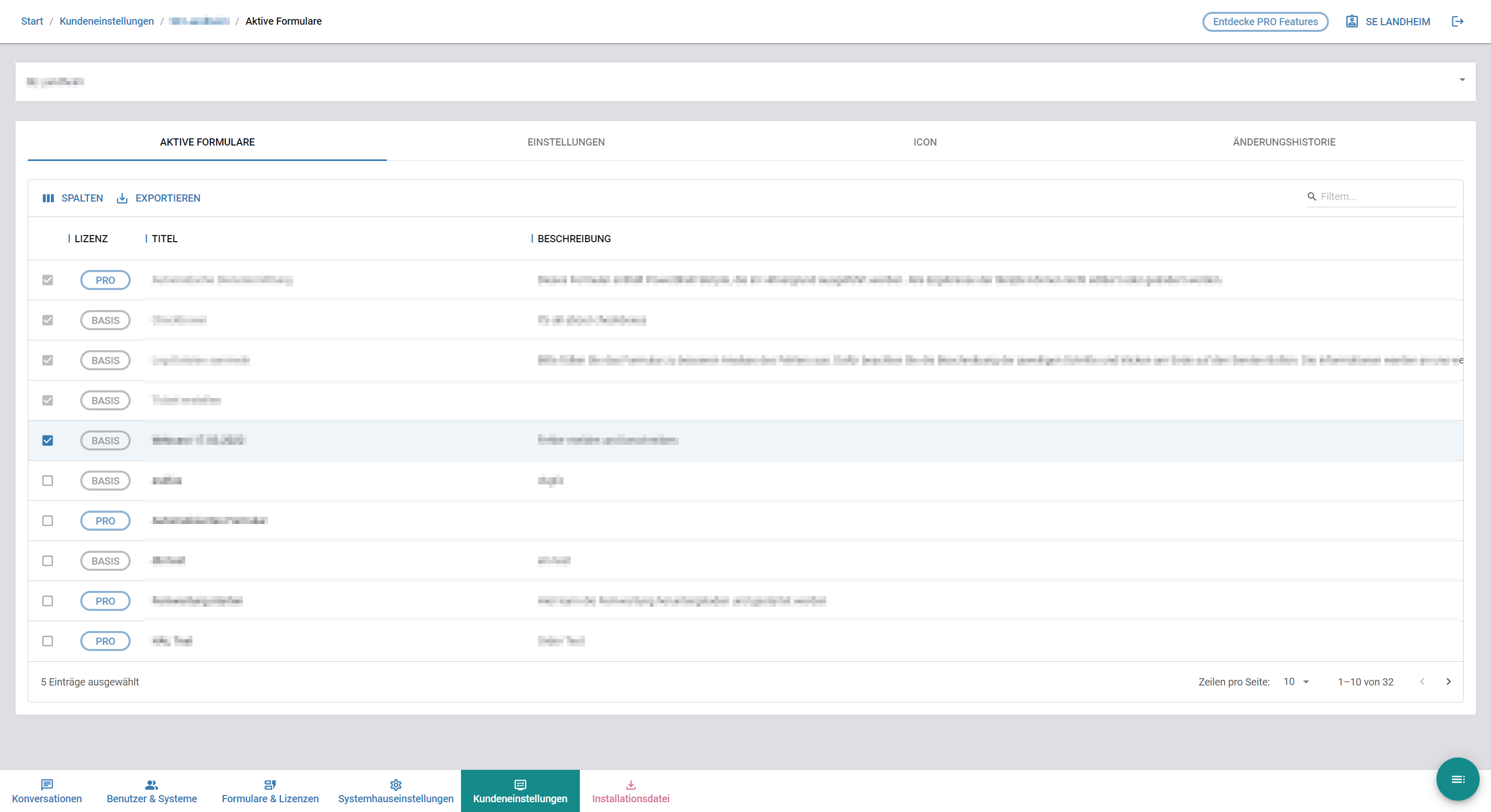Uncheck the selected fifth row checkbox

47,440
